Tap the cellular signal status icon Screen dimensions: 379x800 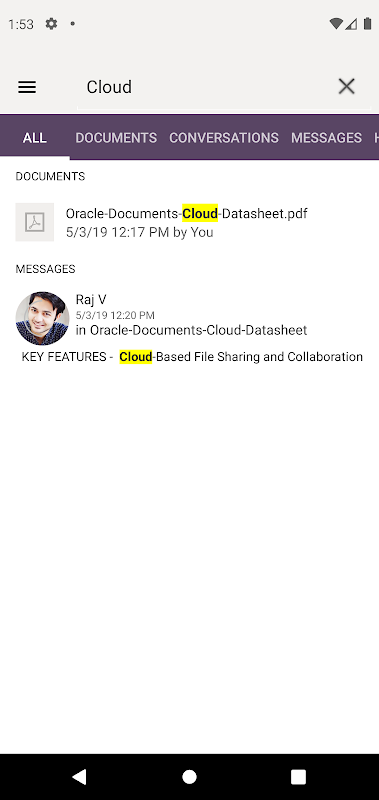(x=351, y=23)
